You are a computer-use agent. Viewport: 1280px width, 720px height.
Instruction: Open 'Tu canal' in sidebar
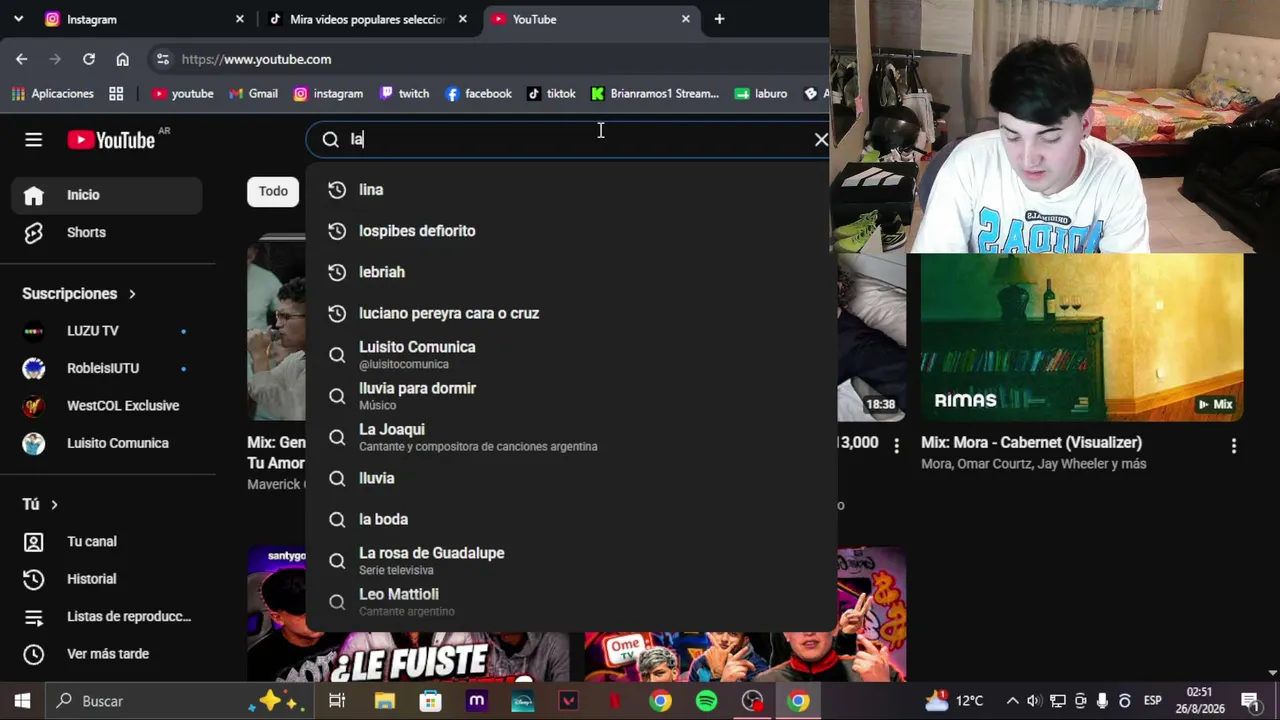click(107, 542)
